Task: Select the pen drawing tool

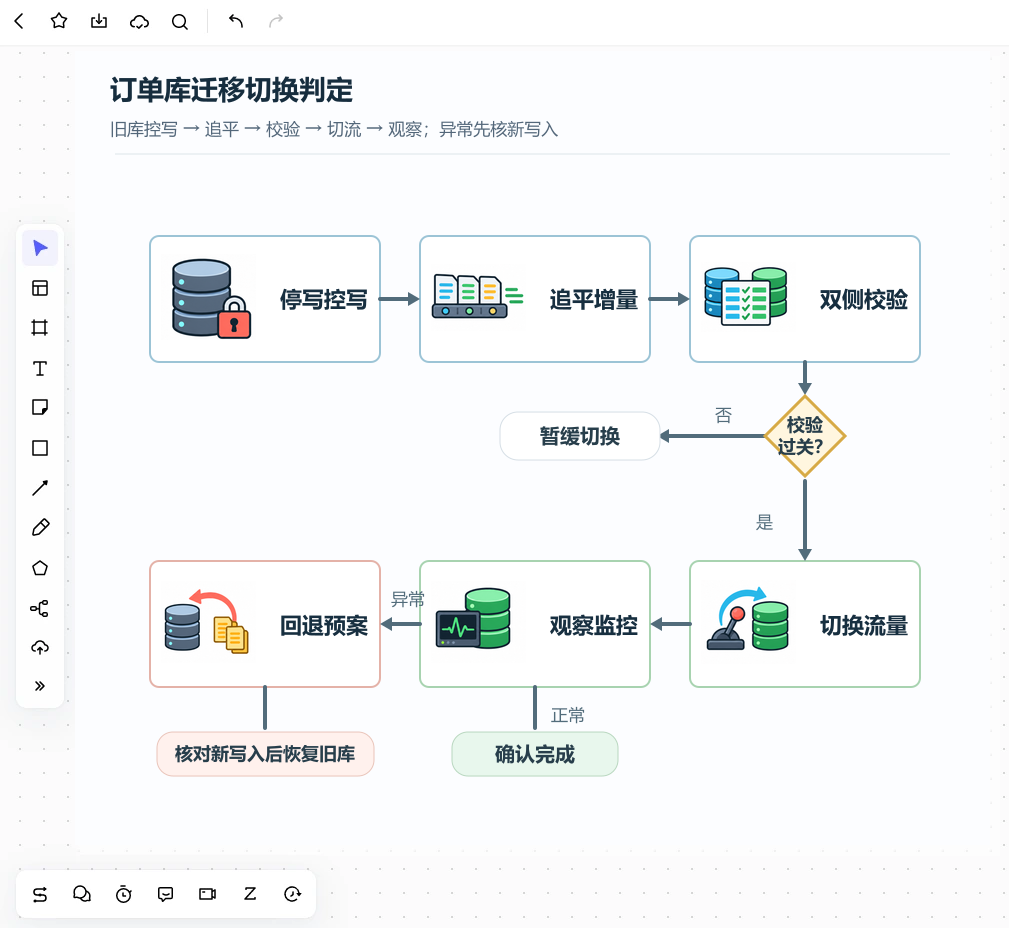Action: (40, 528)
